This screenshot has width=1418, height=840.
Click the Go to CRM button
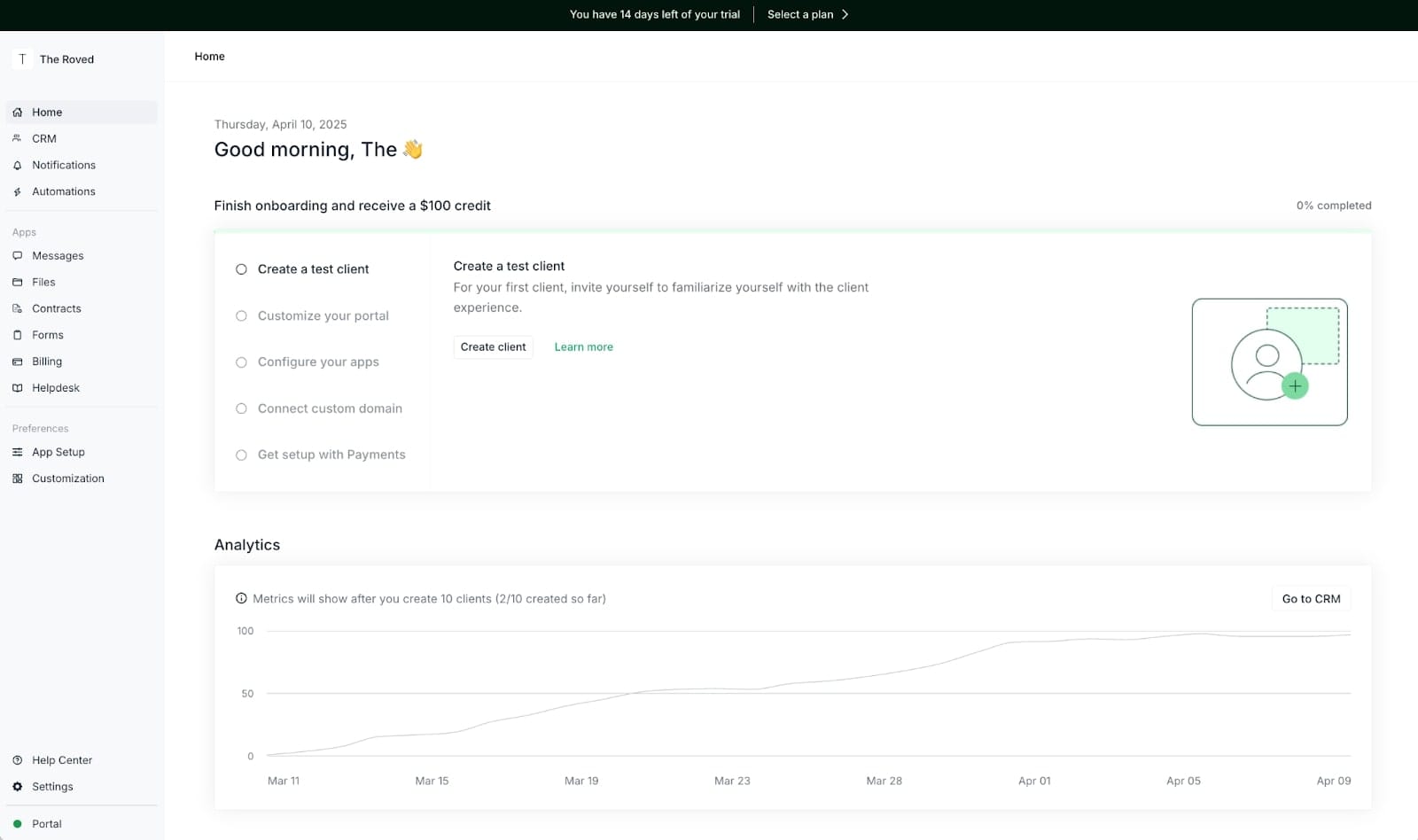click(1311, 598)
